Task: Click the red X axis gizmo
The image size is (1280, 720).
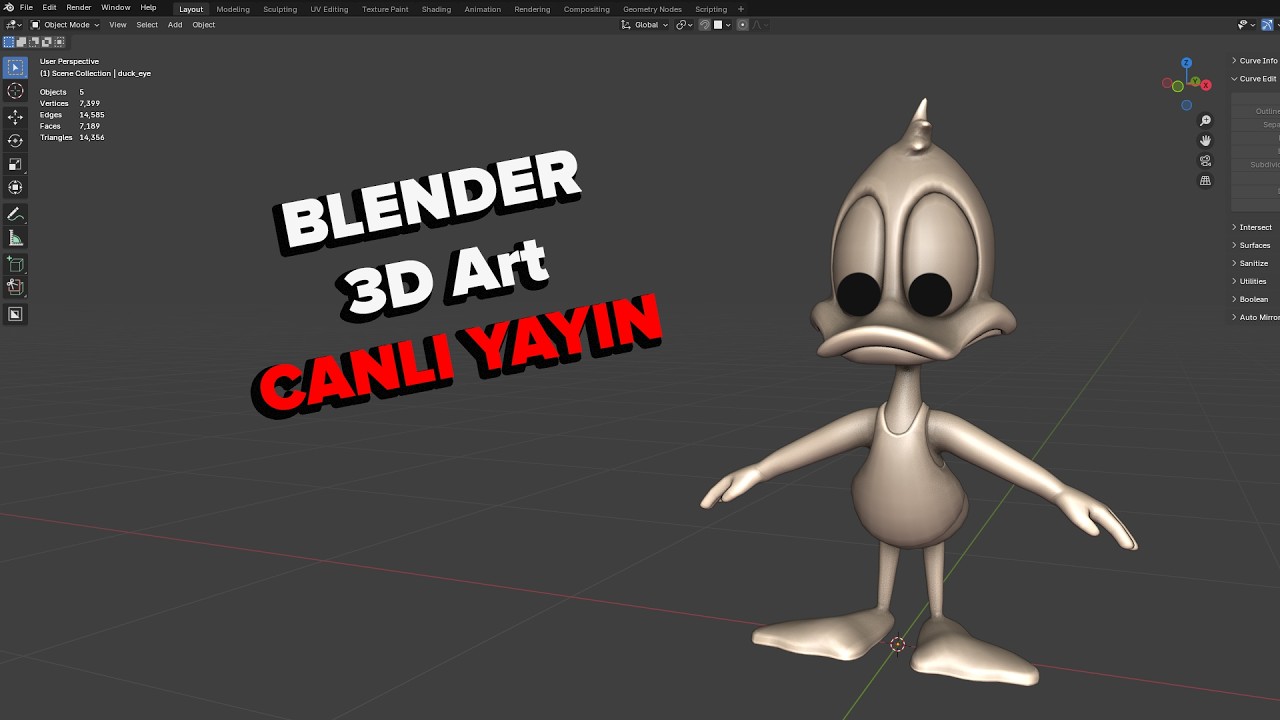Action: point(1206,86)
